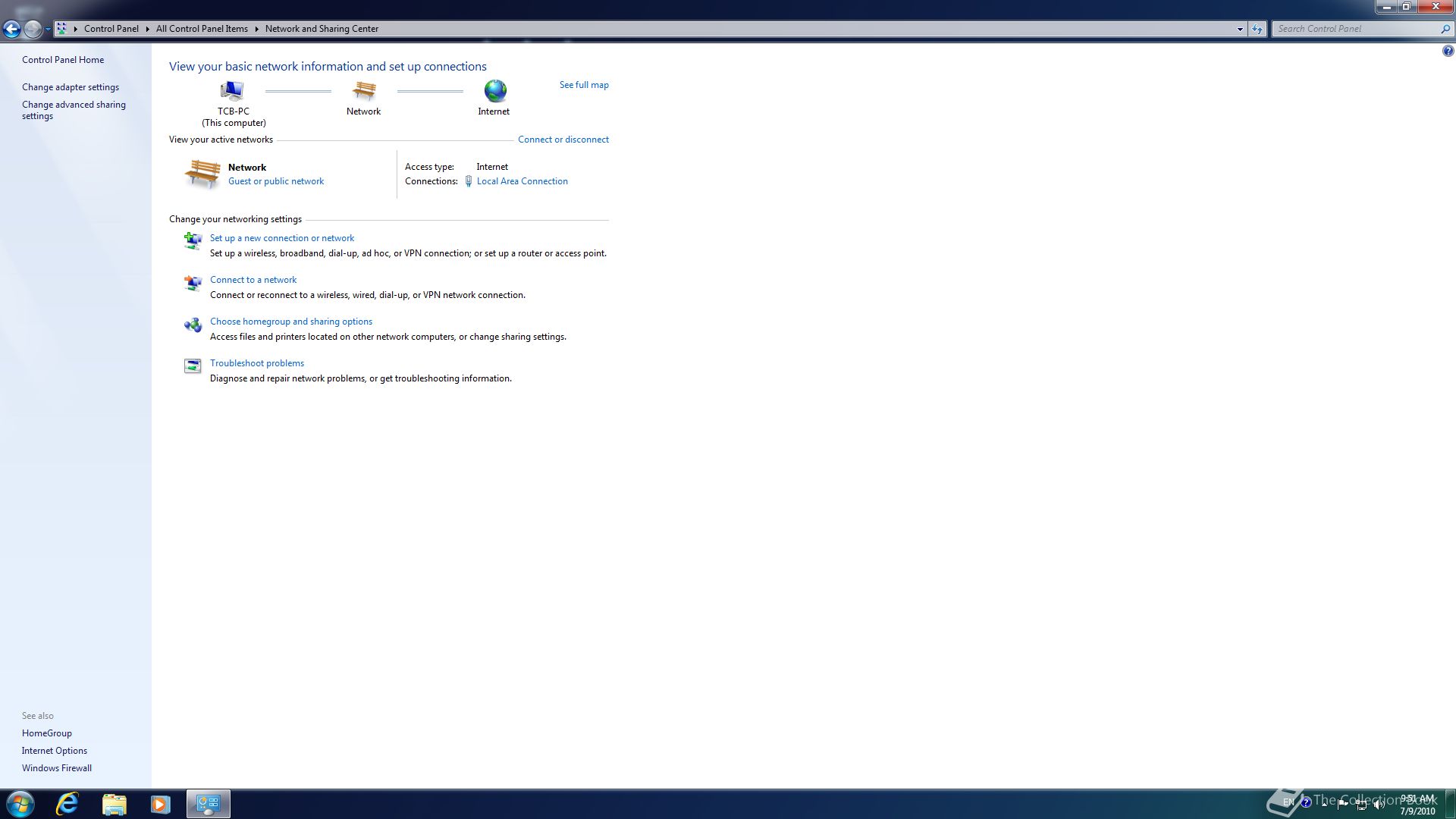The height and width of the screenshot is (819, 1456).
Task: Click the Internet globe icon
Action: 495,91
